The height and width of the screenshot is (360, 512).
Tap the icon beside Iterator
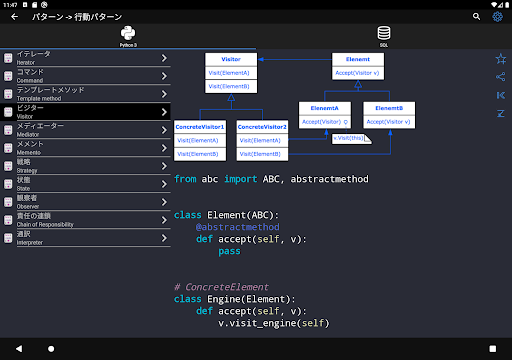[8, 58]
